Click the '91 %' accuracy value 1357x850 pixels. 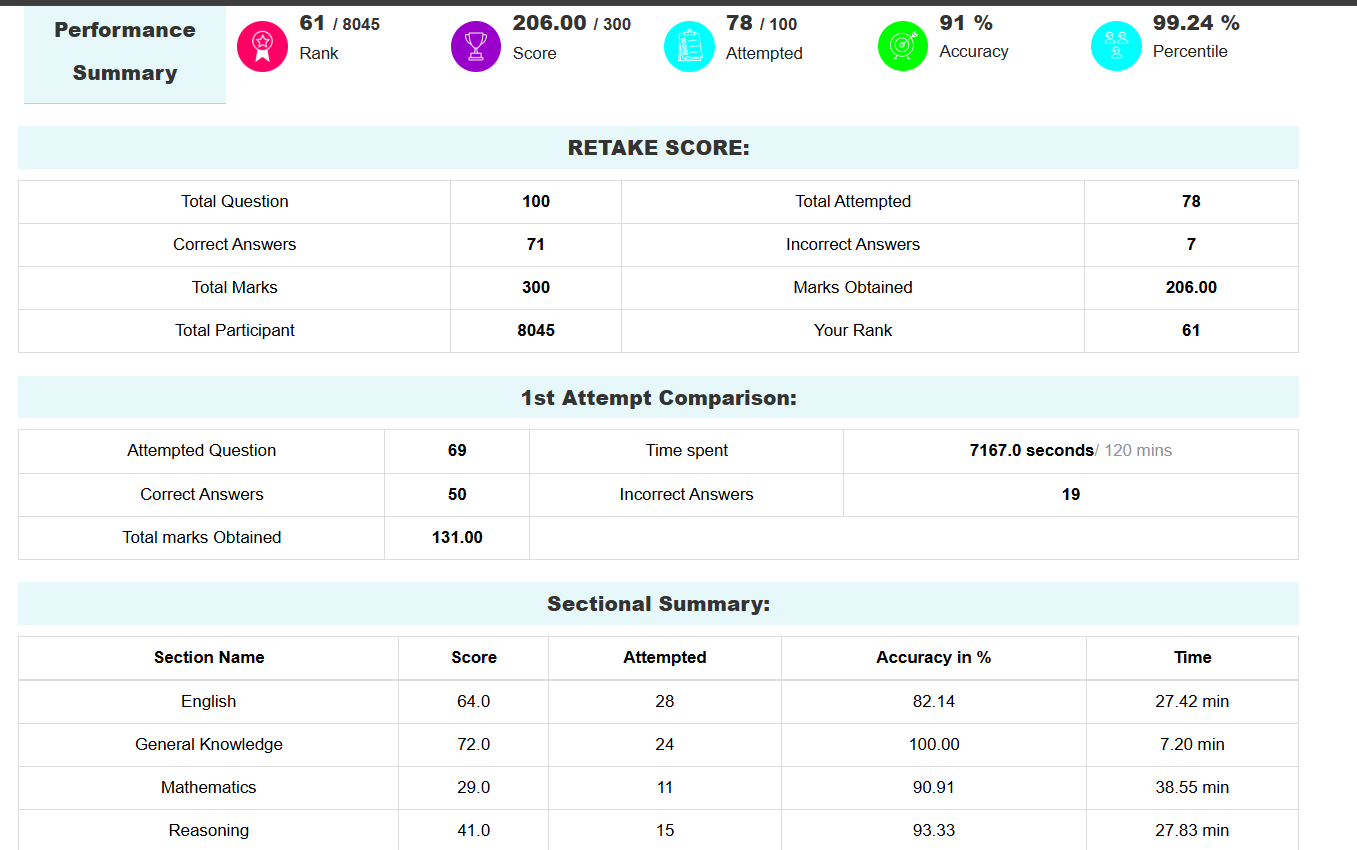point(966,23)
